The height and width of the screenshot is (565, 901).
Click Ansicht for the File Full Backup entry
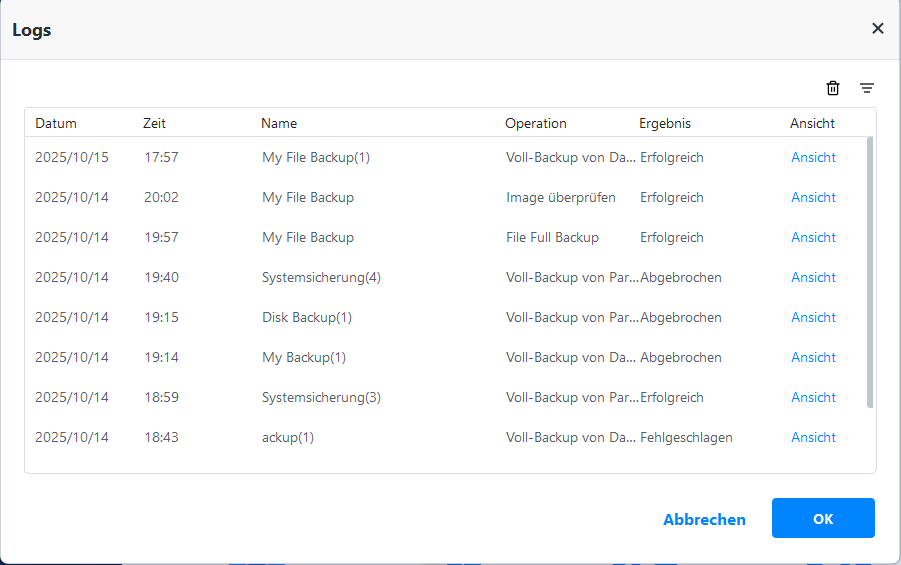click(813, 237)
